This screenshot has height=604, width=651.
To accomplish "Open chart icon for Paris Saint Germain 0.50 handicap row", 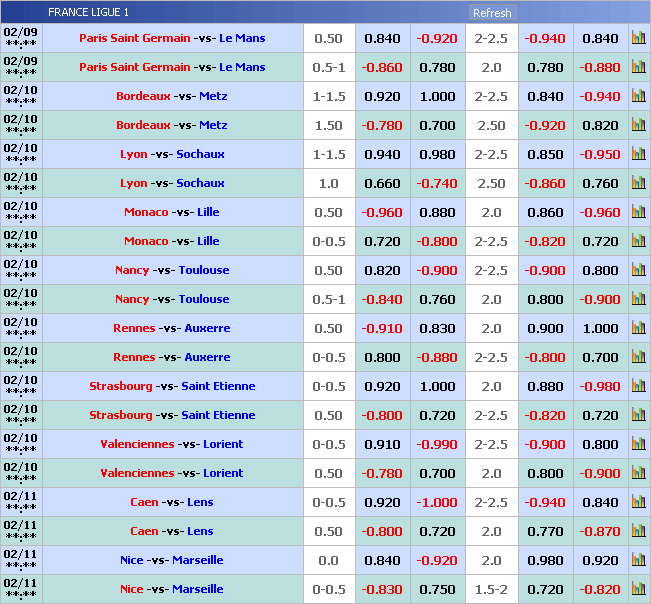I will pyautogui.click(x=638, y=38).
